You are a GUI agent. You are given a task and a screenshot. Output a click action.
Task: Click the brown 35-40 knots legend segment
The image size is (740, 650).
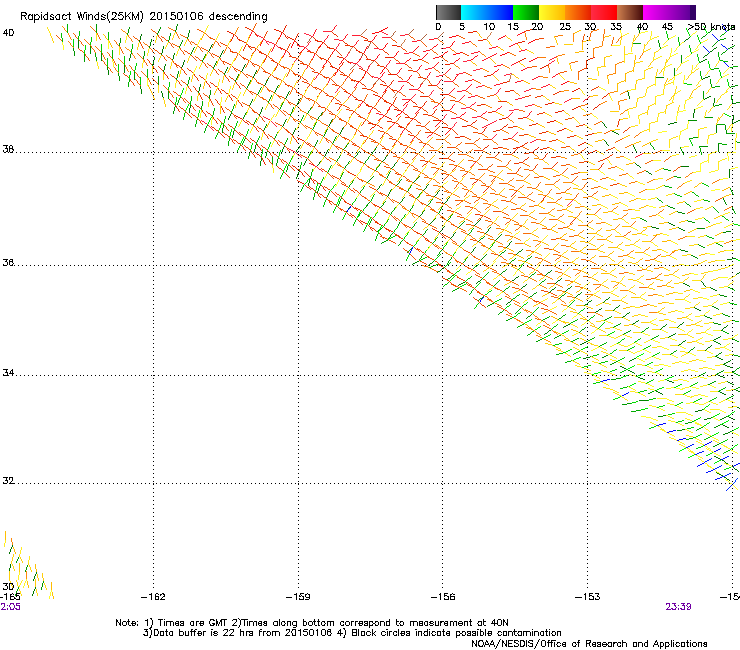(x=630, y=12)
